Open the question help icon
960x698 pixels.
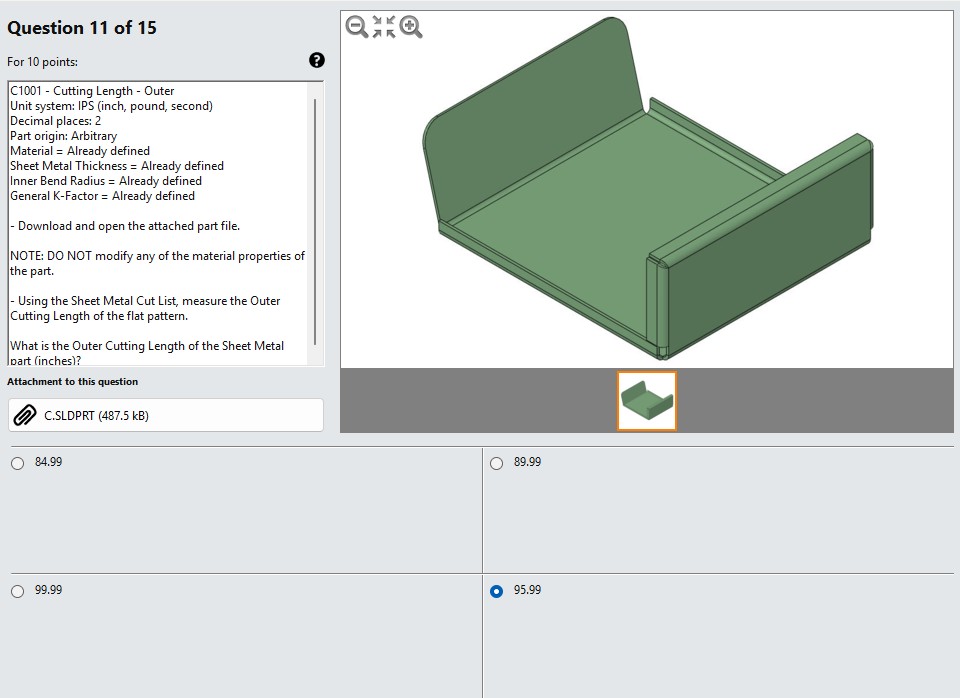tap(317, 60)
